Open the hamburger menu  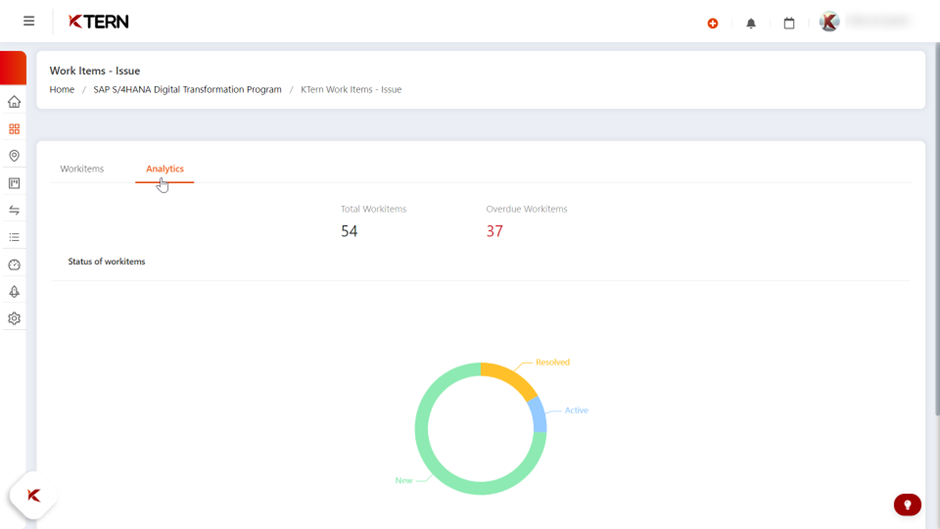click(x=29, y=22)
